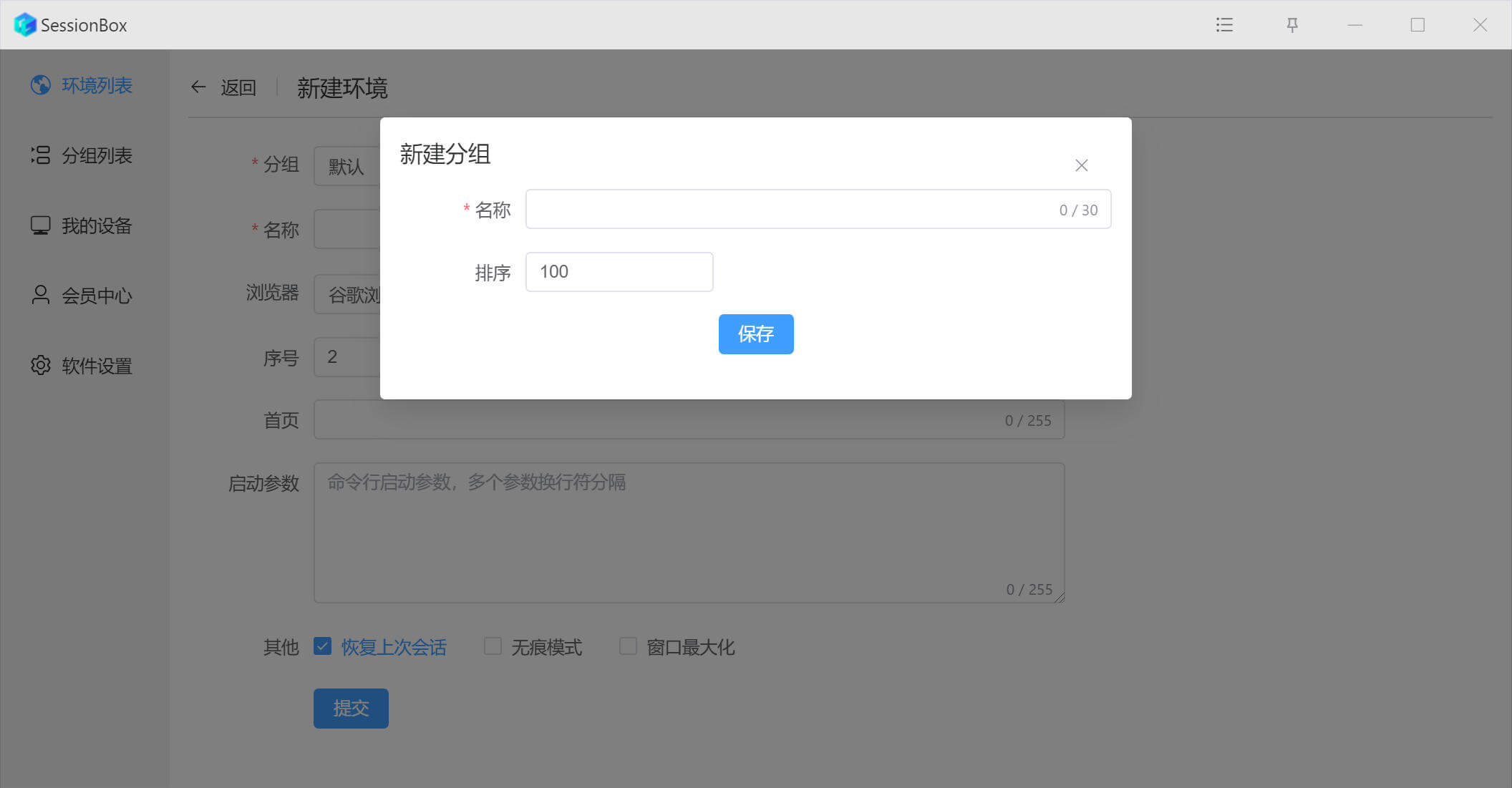The image size is (1512, 788).
Task: Click the 保存 button in dialog
Action: click(755, 334)
